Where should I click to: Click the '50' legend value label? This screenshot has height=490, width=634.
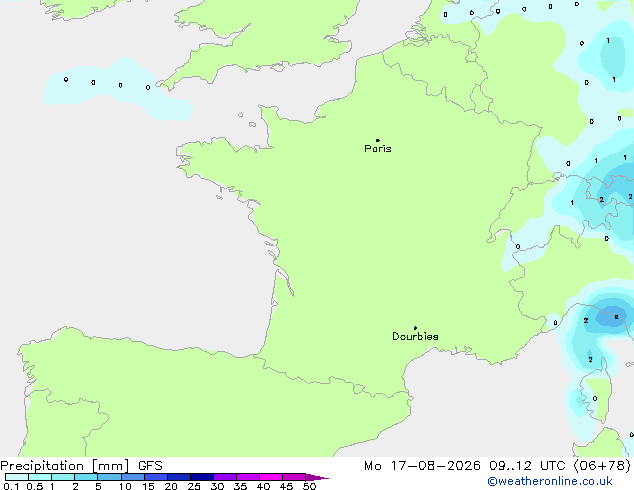point(309,486)
